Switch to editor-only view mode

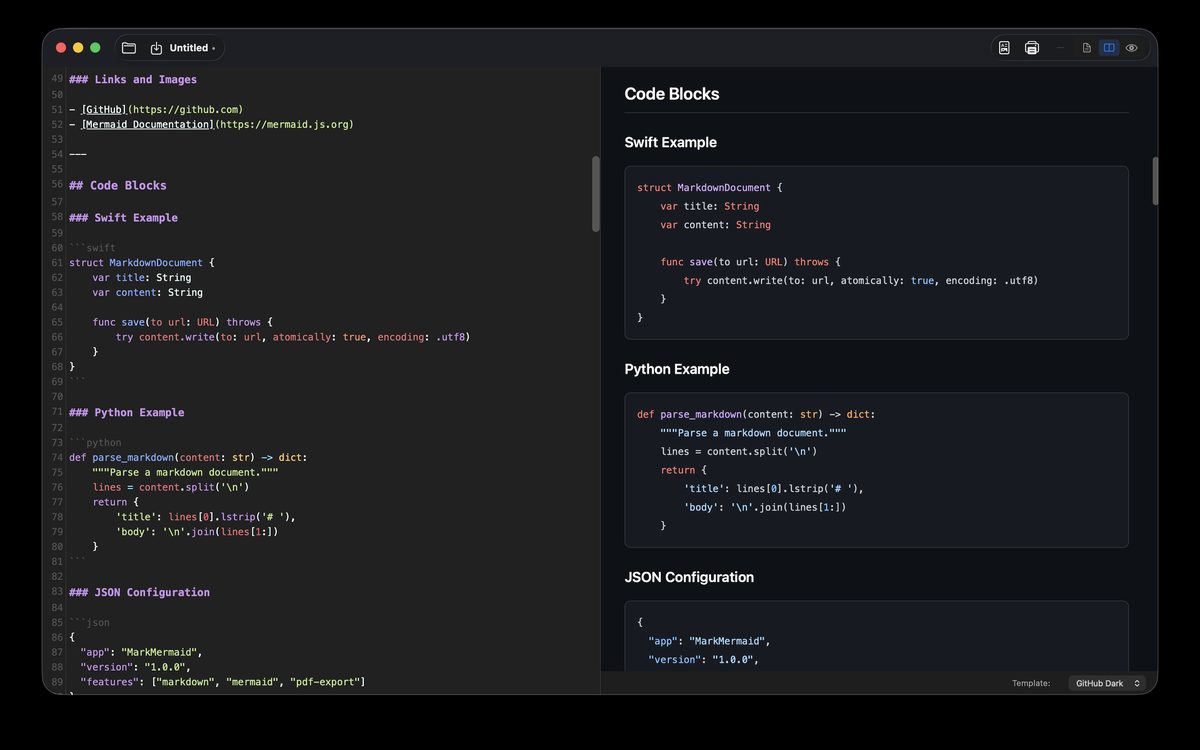pyautogui.click(x=1087, y=48)
